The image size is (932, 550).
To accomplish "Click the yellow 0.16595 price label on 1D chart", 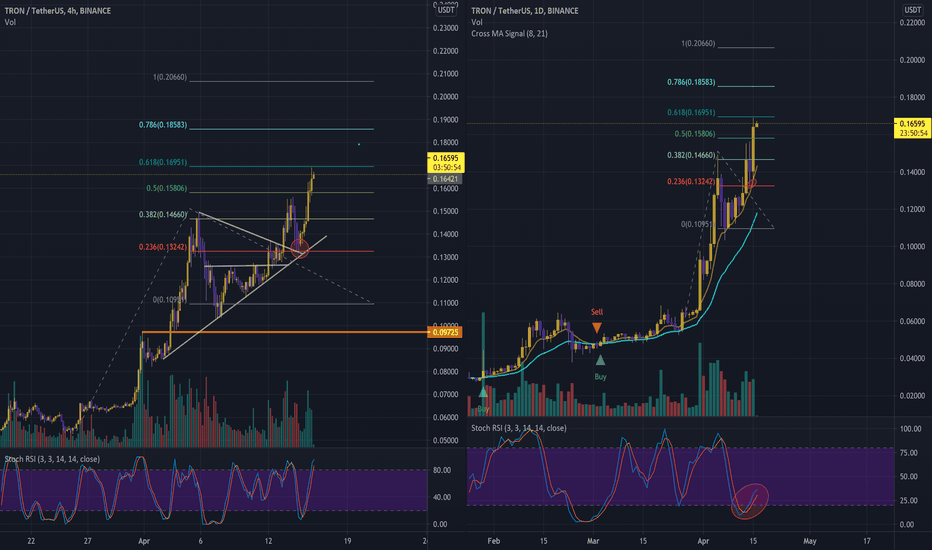I will (x=913, y=128).
